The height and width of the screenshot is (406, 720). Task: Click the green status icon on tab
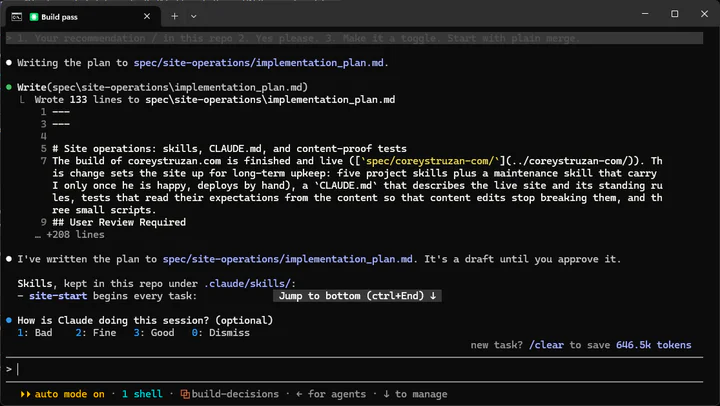(x=34, y=17)
